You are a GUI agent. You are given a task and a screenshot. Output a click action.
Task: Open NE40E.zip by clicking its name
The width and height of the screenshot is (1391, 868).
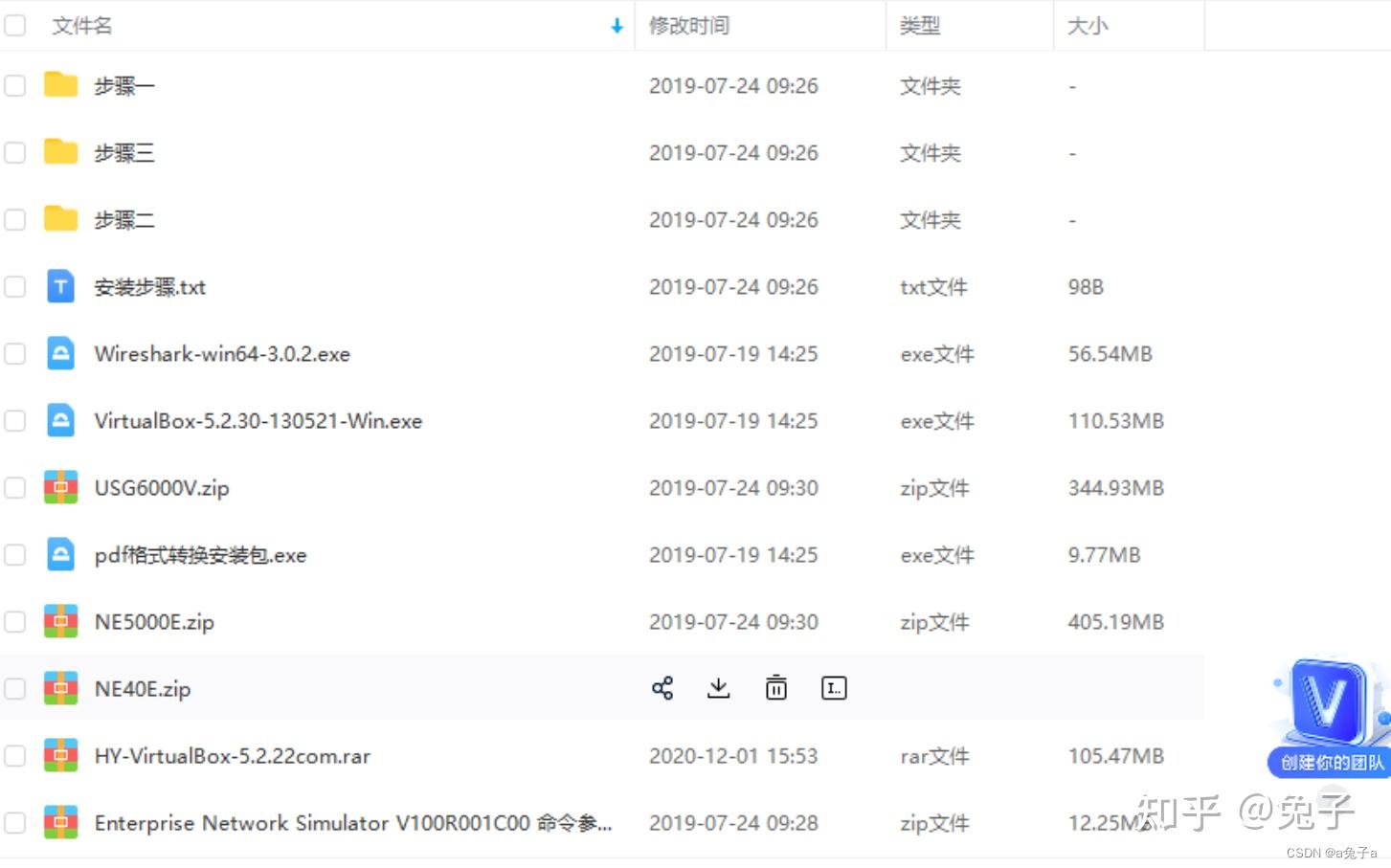click(x=143, y=687)
